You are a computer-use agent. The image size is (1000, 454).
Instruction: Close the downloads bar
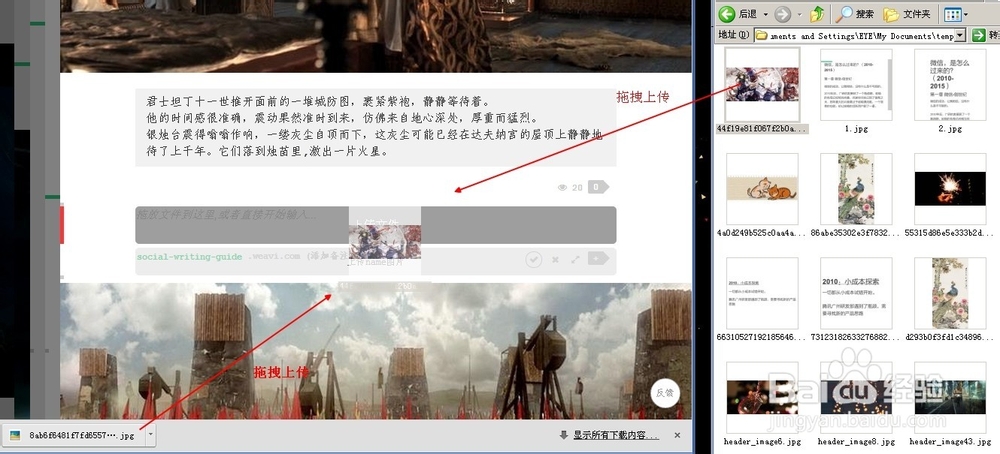click(677, 436)
